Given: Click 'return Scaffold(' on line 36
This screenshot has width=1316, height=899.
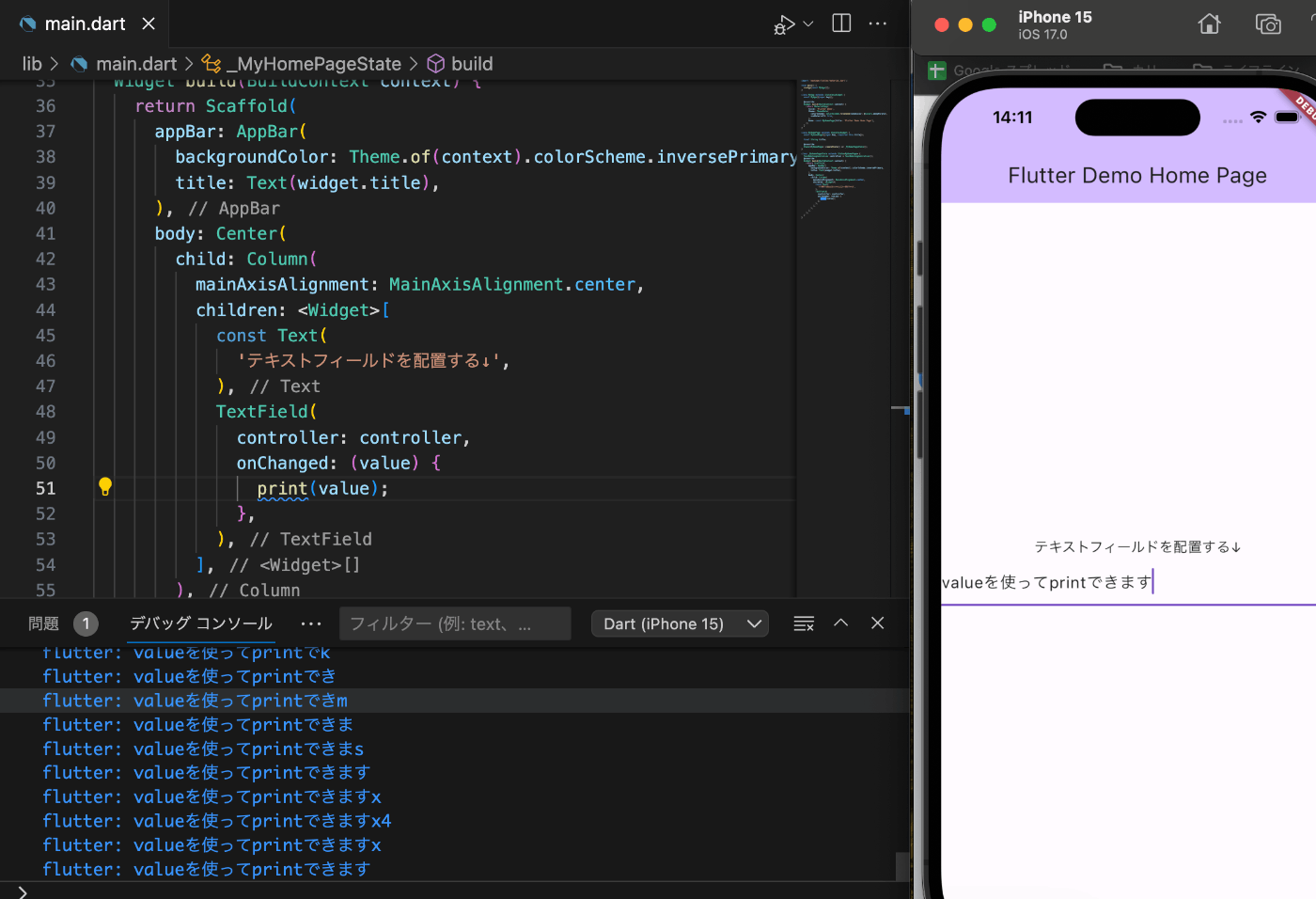Looking at the screenshot, I should coord(215,106).
